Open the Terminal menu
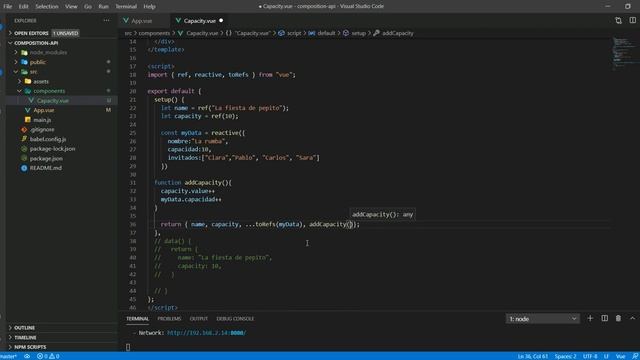640x360 pixels. pos(126,7)
